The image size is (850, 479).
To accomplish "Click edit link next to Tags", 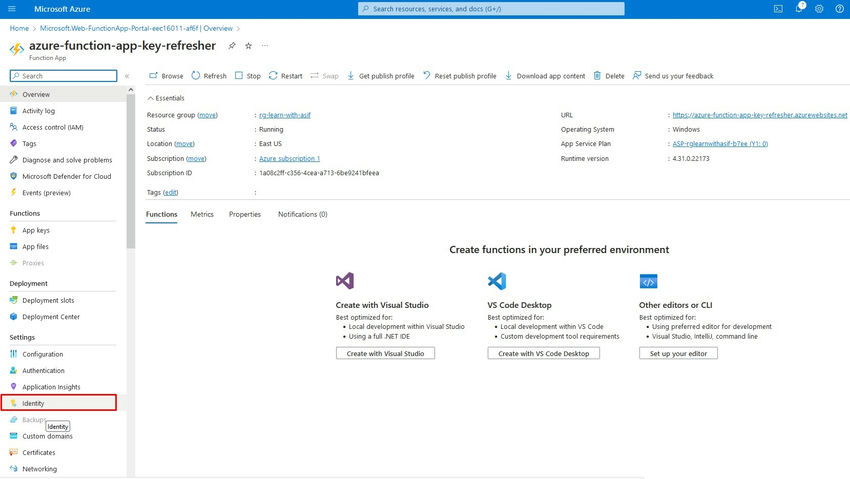I will 171,192.
